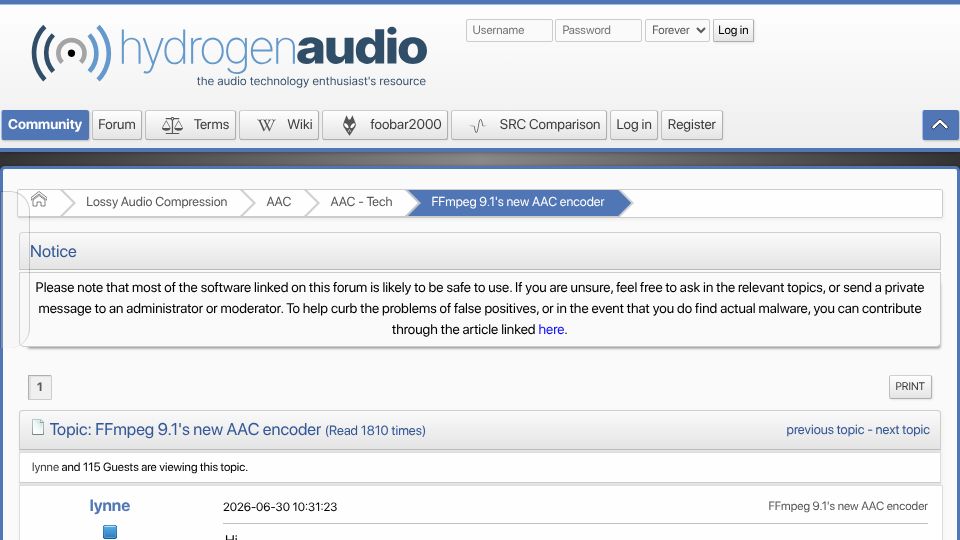Image resolution: width=960 pixels, height=540 pixels.
Task: Click the tagline 'the audio technology enthusiast's resource'
Action: click(x=311, y=81)
